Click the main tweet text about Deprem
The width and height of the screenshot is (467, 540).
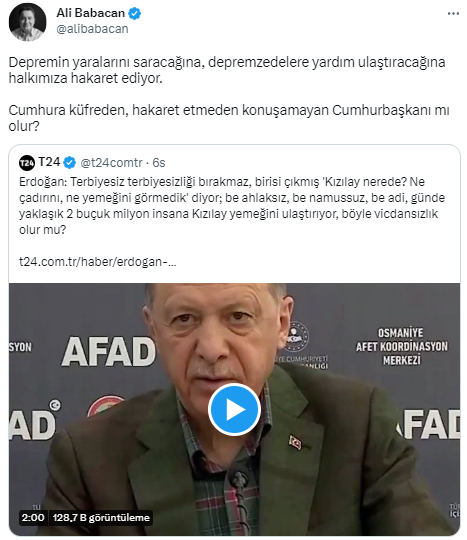point(227,70)
